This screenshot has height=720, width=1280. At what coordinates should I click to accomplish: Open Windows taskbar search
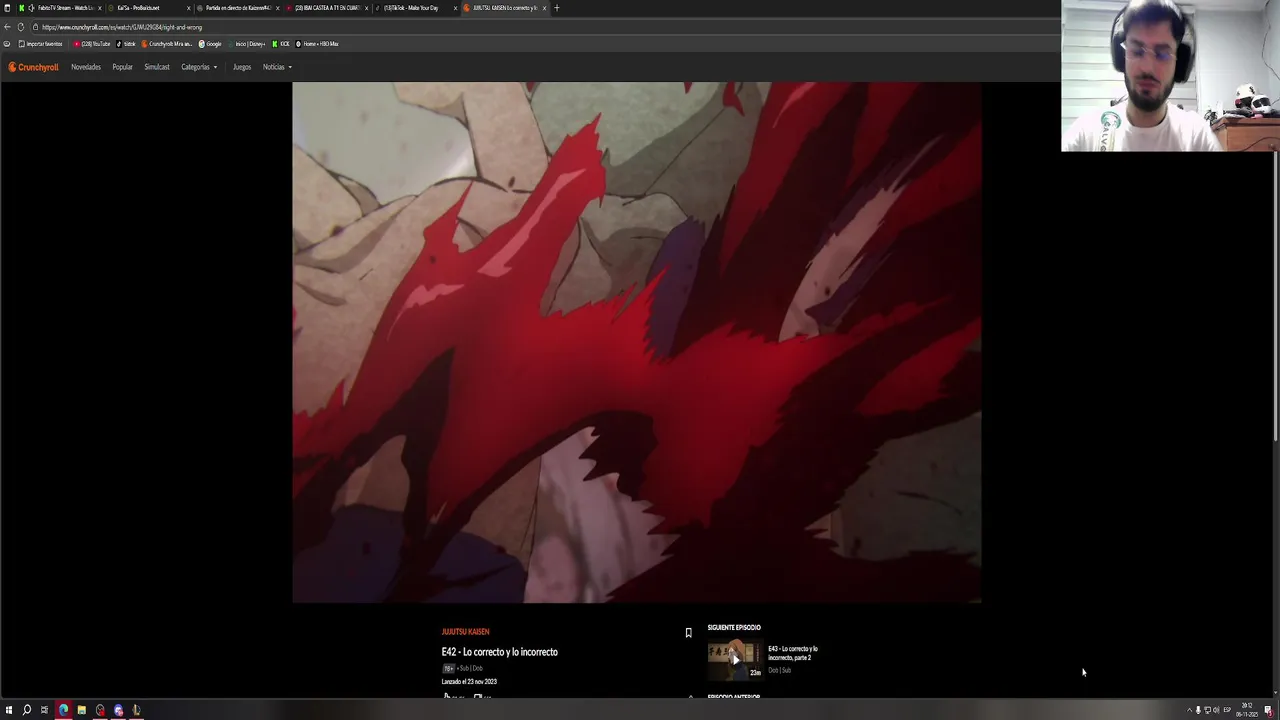pyautogui.click(x=27, y=711)
